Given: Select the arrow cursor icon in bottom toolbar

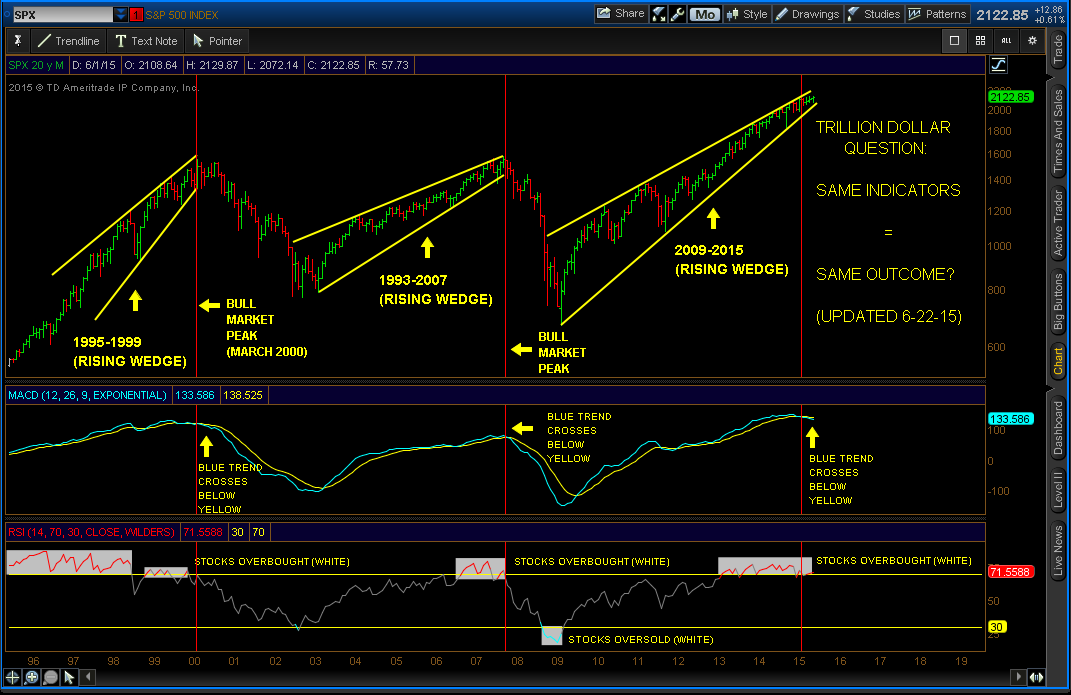Looking at the screenshot, I should (x=69, y=677).
